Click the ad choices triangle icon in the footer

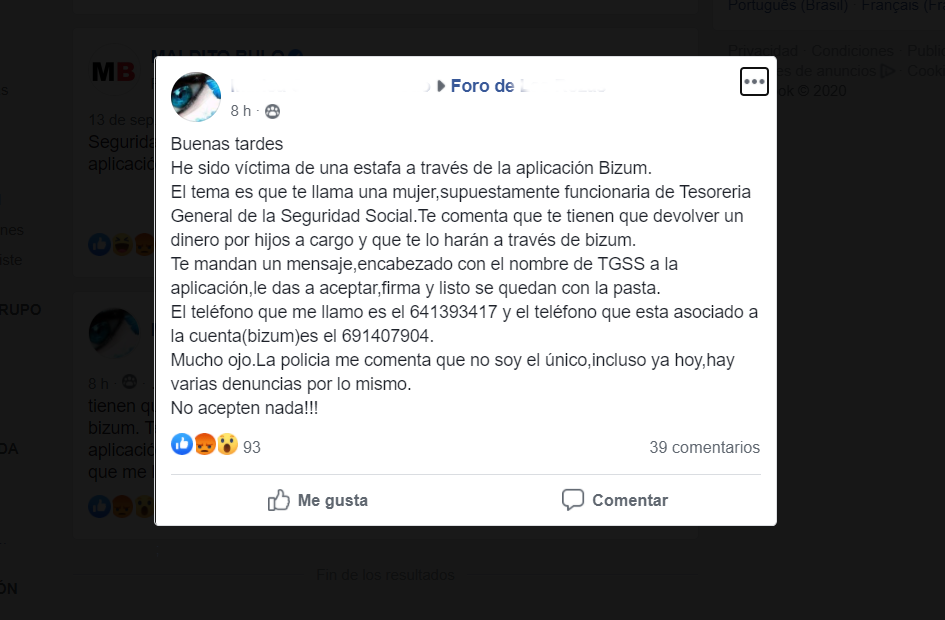point(888,71)
